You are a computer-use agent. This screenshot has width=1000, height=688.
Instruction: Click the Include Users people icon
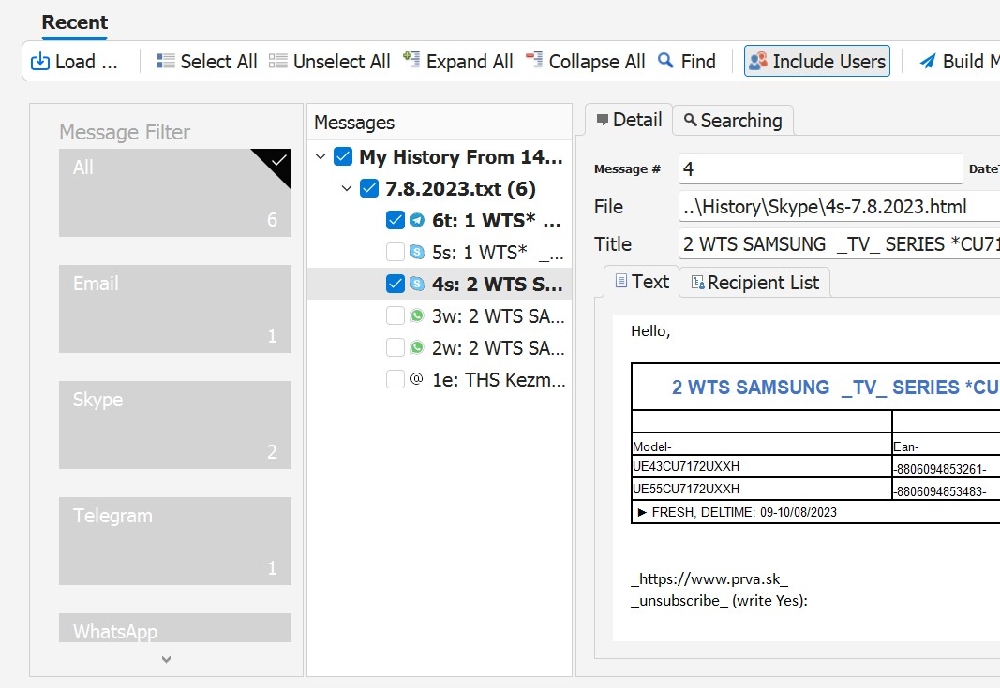[758, 61]
